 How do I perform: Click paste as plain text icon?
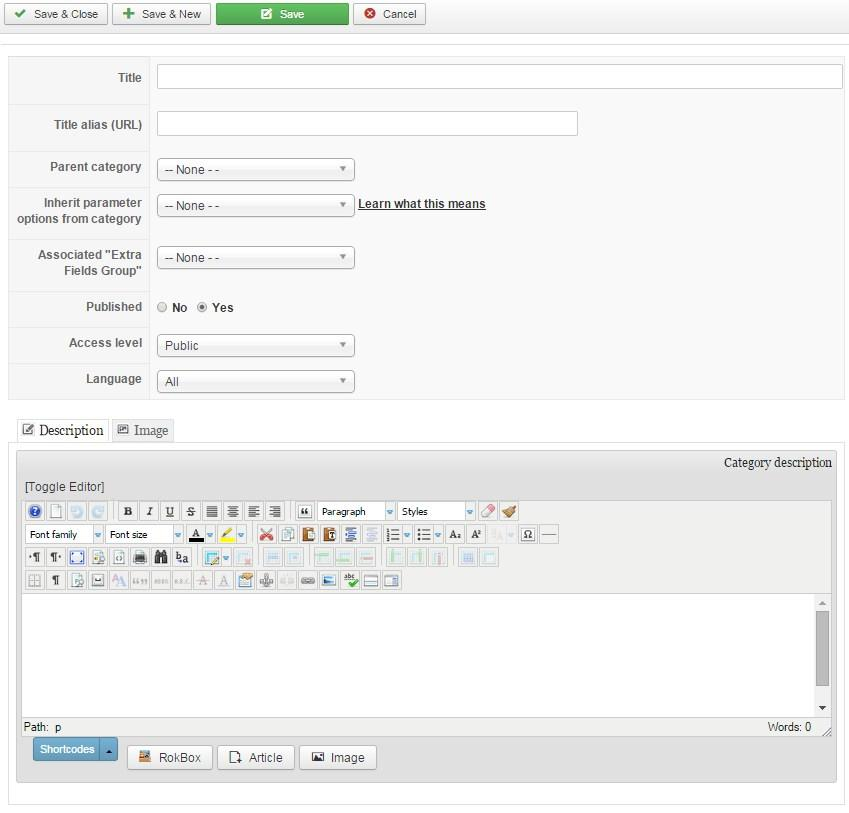329,535
